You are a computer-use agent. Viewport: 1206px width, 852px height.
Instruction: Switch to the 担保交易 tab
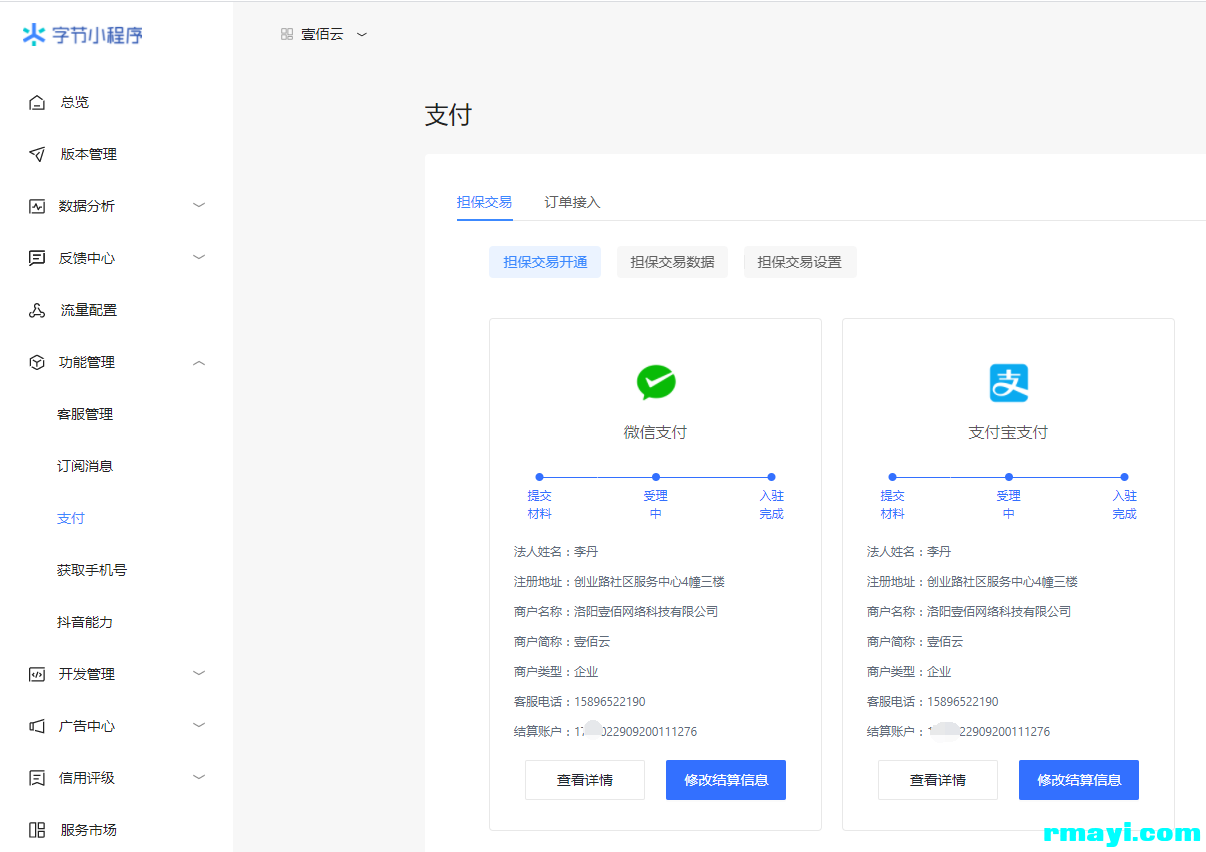[x=485, y=202]
